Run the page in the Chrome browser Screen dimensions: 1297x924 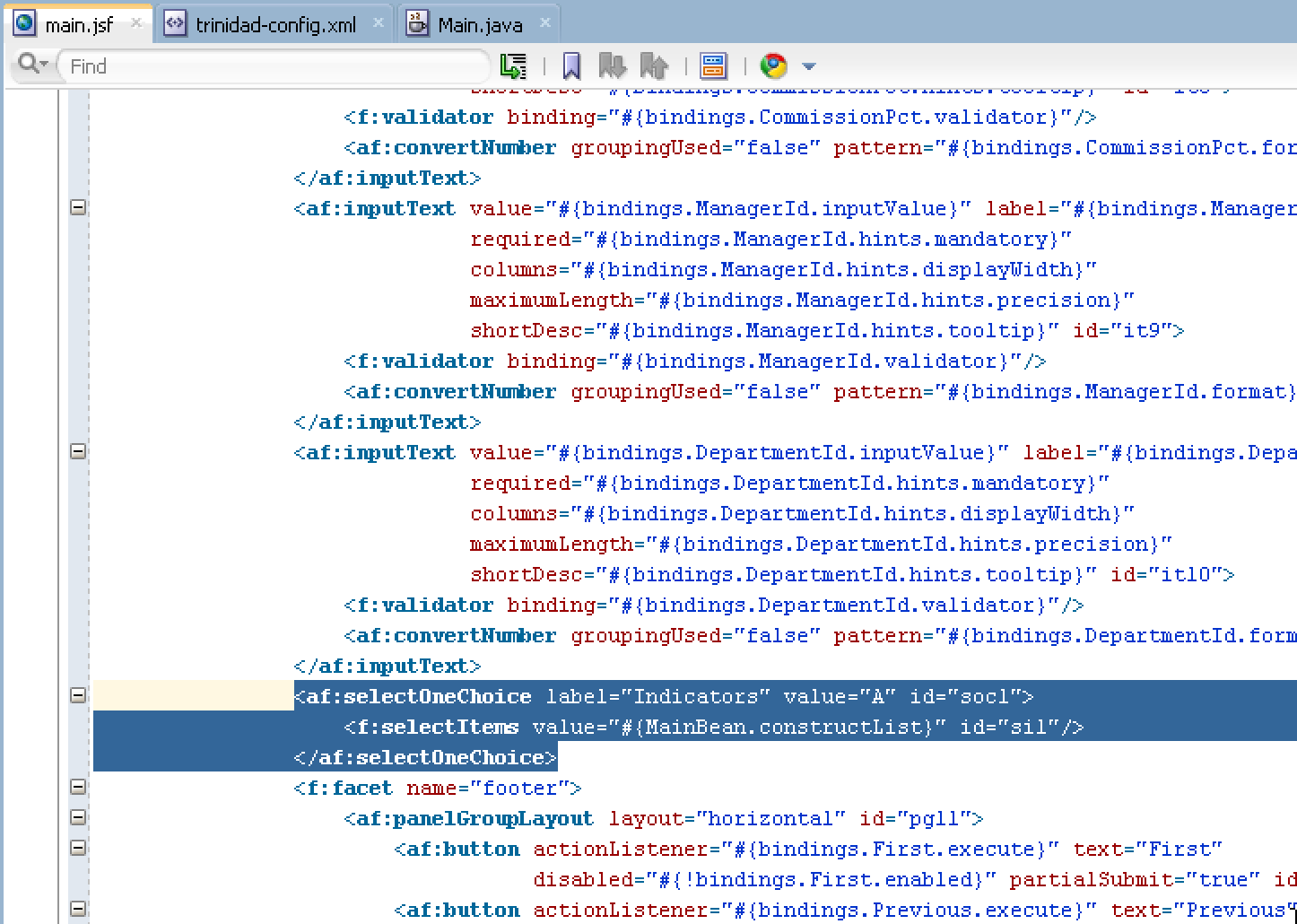[x=773, y=65]
